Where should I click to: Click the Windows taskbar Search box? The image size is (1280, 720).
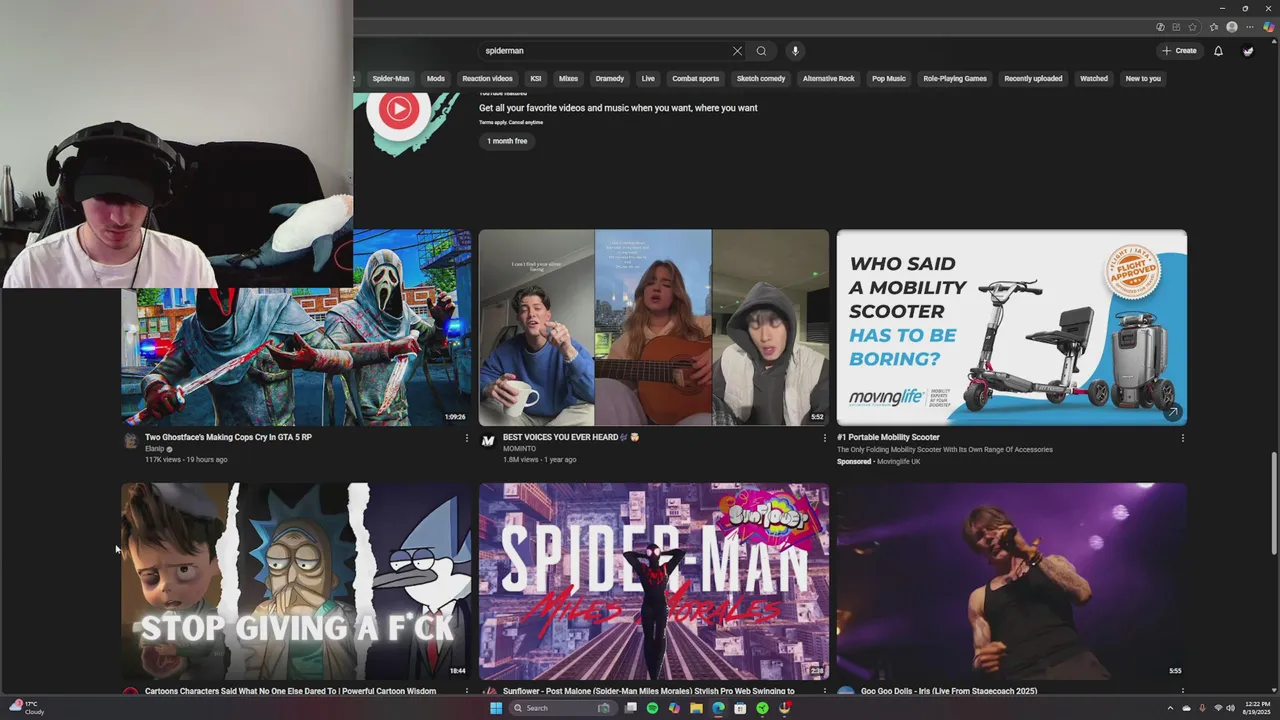click(x=561, y=708)
